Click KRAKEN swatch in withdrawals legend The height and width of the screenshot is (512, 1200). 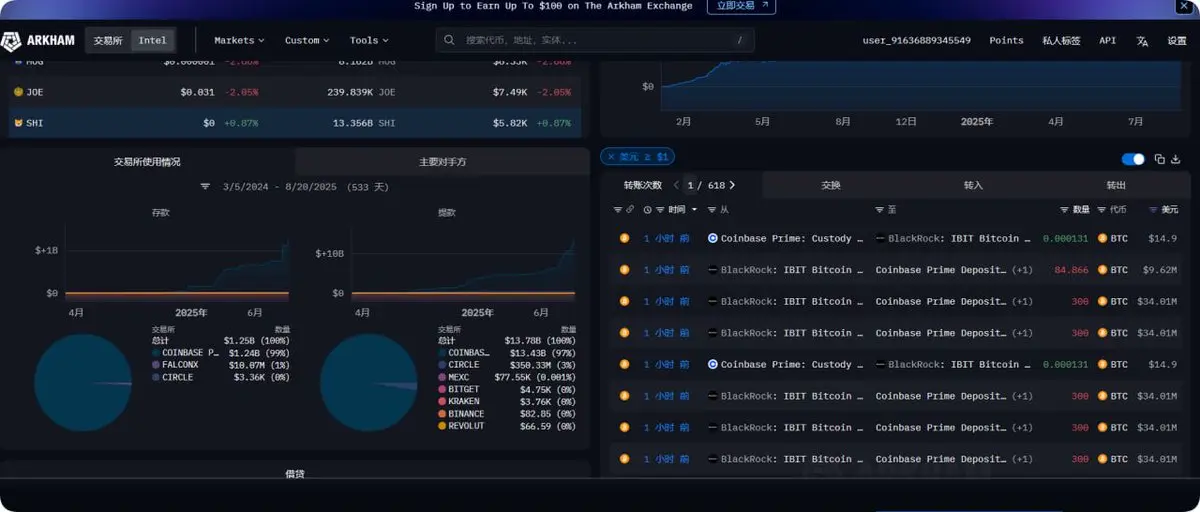[x=441, y=401]
